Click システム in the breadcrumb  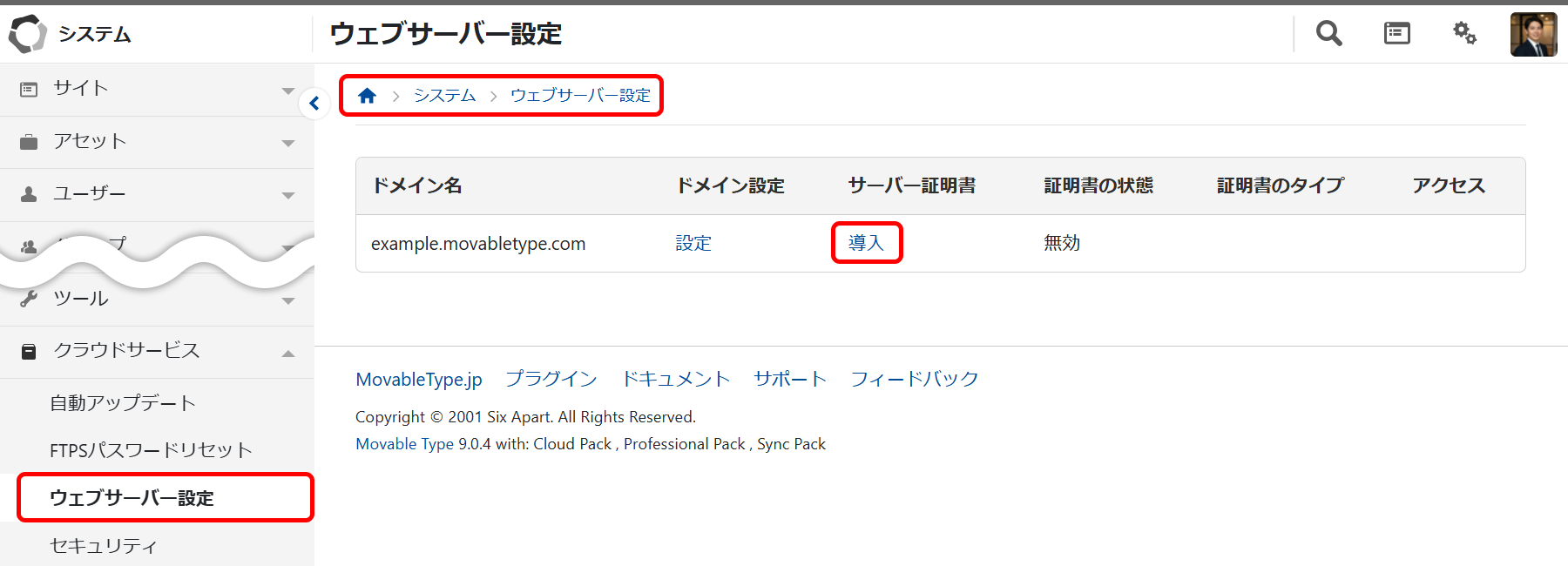click(x=444, y=96)
